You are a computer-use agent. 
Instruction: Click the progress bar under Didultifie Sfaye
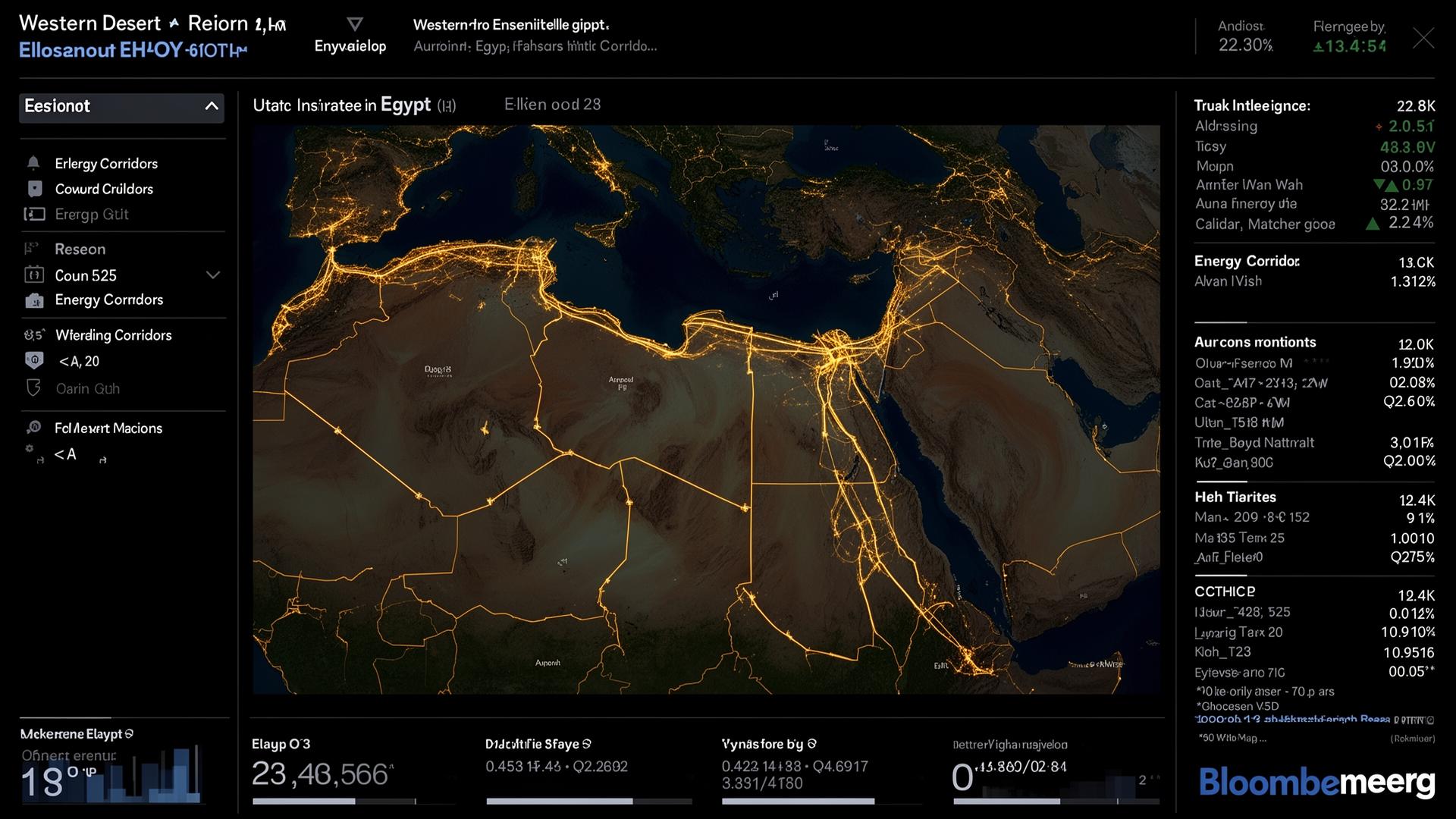[x=588, y=801]
